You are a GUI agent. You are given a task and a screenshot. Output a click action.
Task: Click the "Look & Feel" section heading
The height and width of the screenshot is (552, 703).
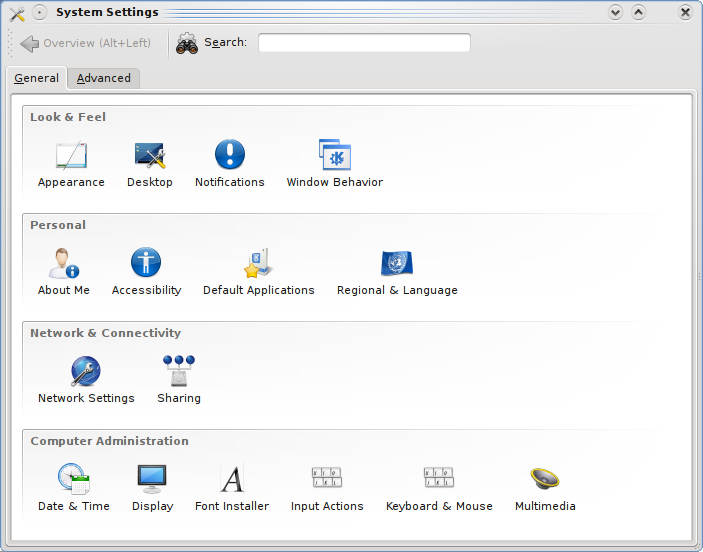pyautogui.click(x=68, y=117)
